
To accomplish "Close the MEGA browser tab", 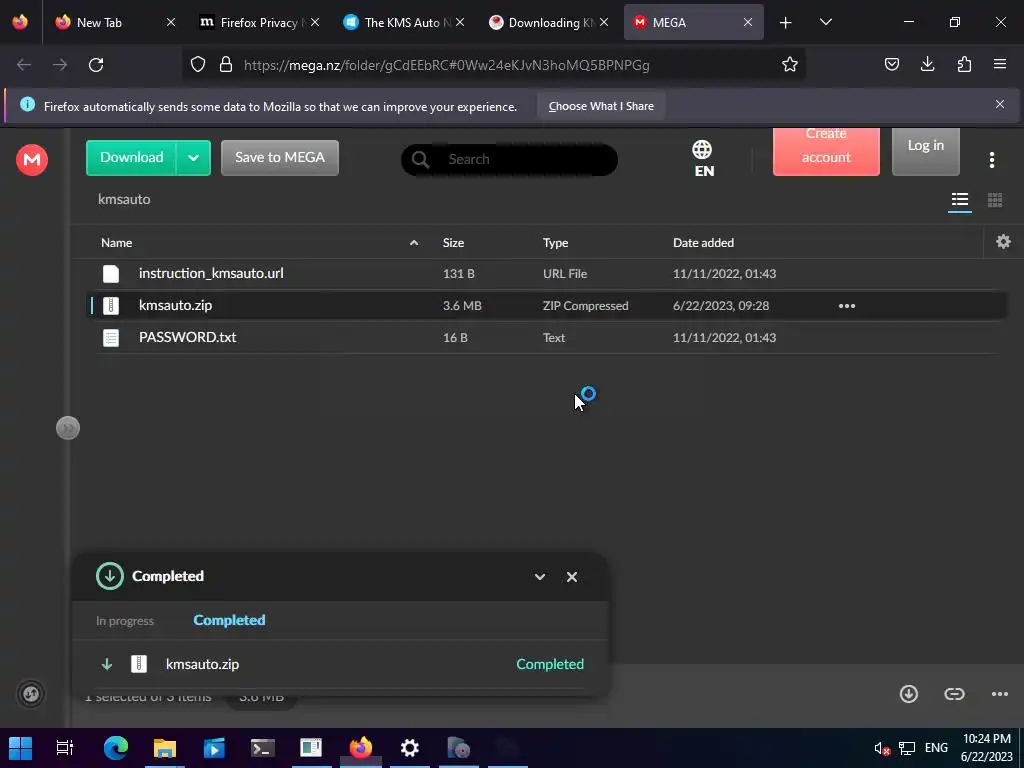I will [x=748, y=22].
